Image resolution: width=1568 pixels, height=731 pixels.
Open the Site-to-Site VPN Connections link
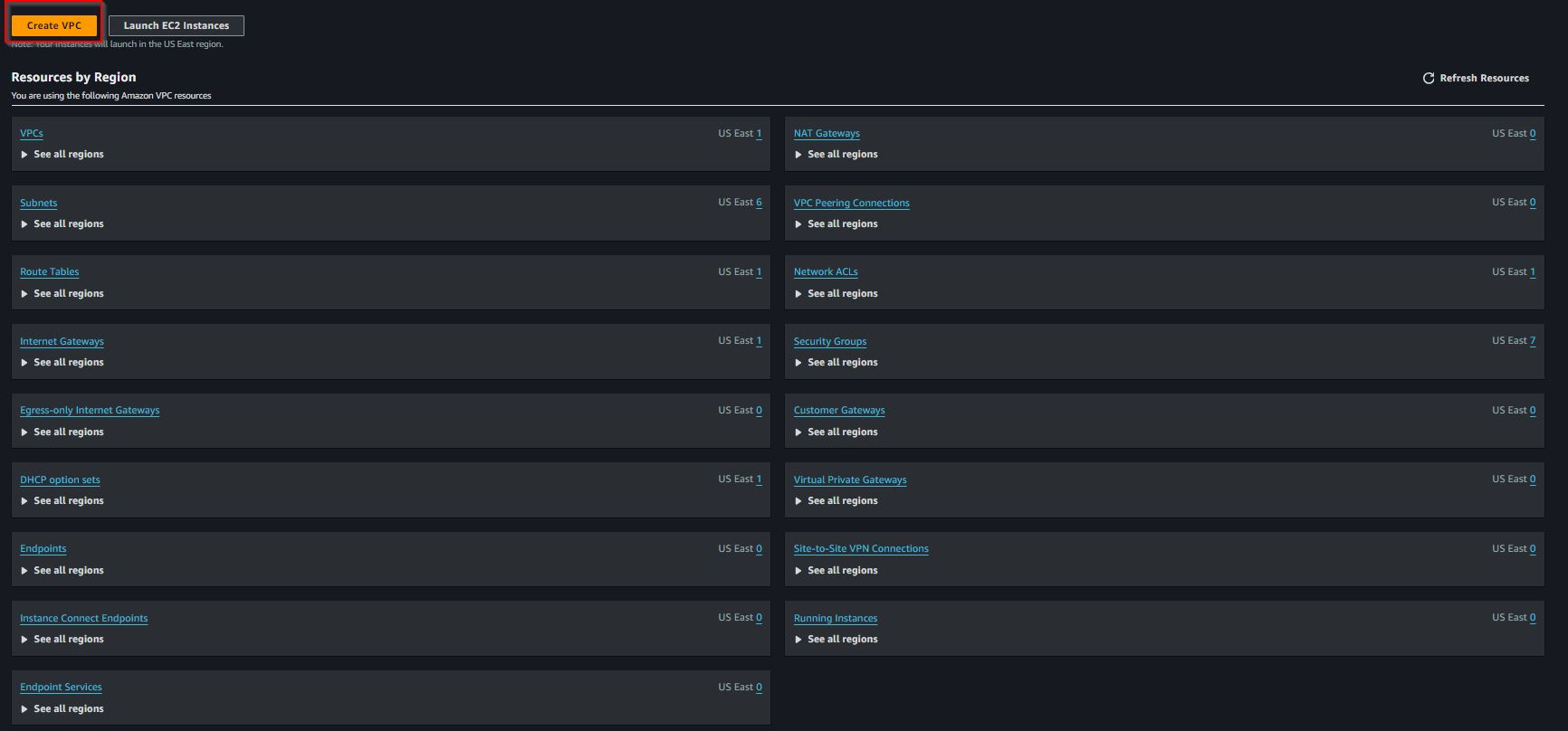click(861, 548)
